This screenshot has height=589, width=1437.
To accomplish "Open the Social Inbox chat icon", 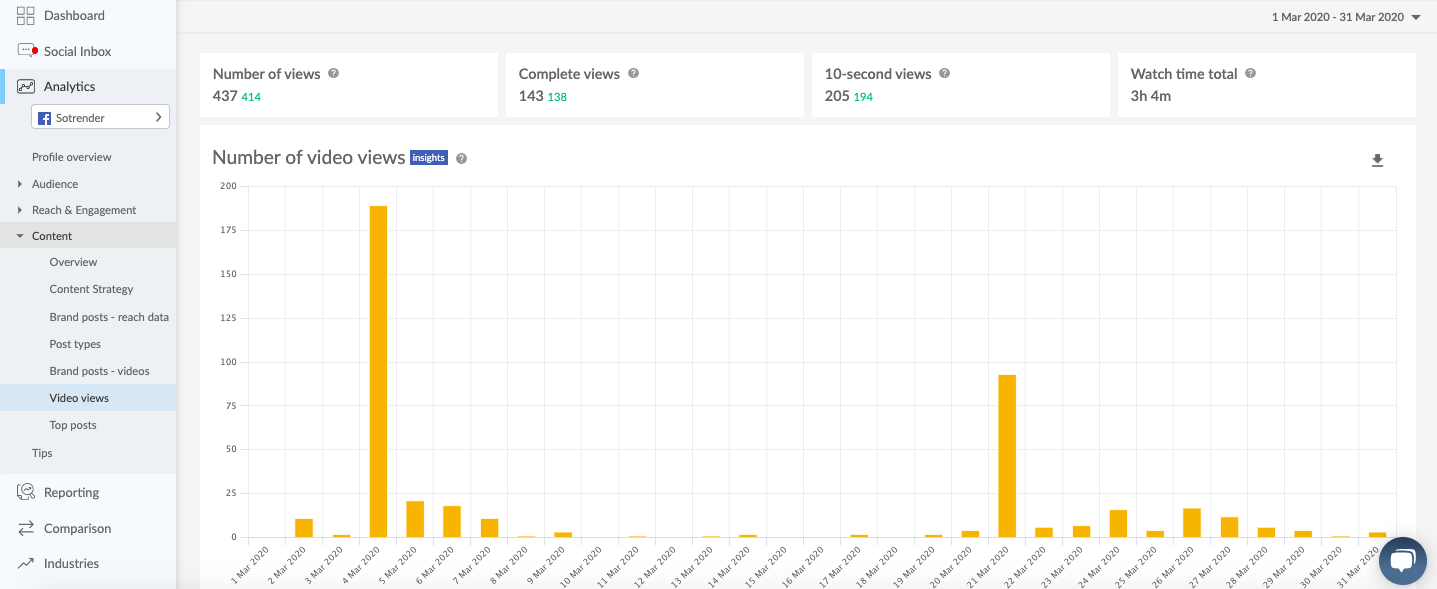I will point(27,51).
